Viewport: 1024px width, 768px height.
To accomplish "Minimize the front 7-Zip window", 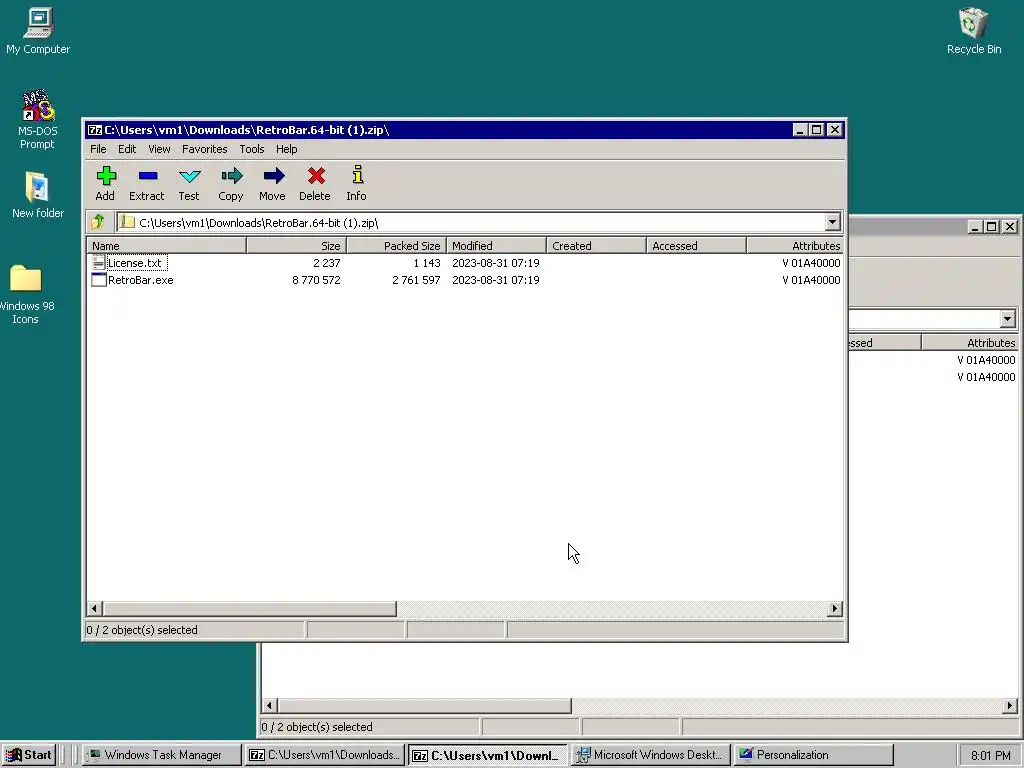I will pos(799,130).
